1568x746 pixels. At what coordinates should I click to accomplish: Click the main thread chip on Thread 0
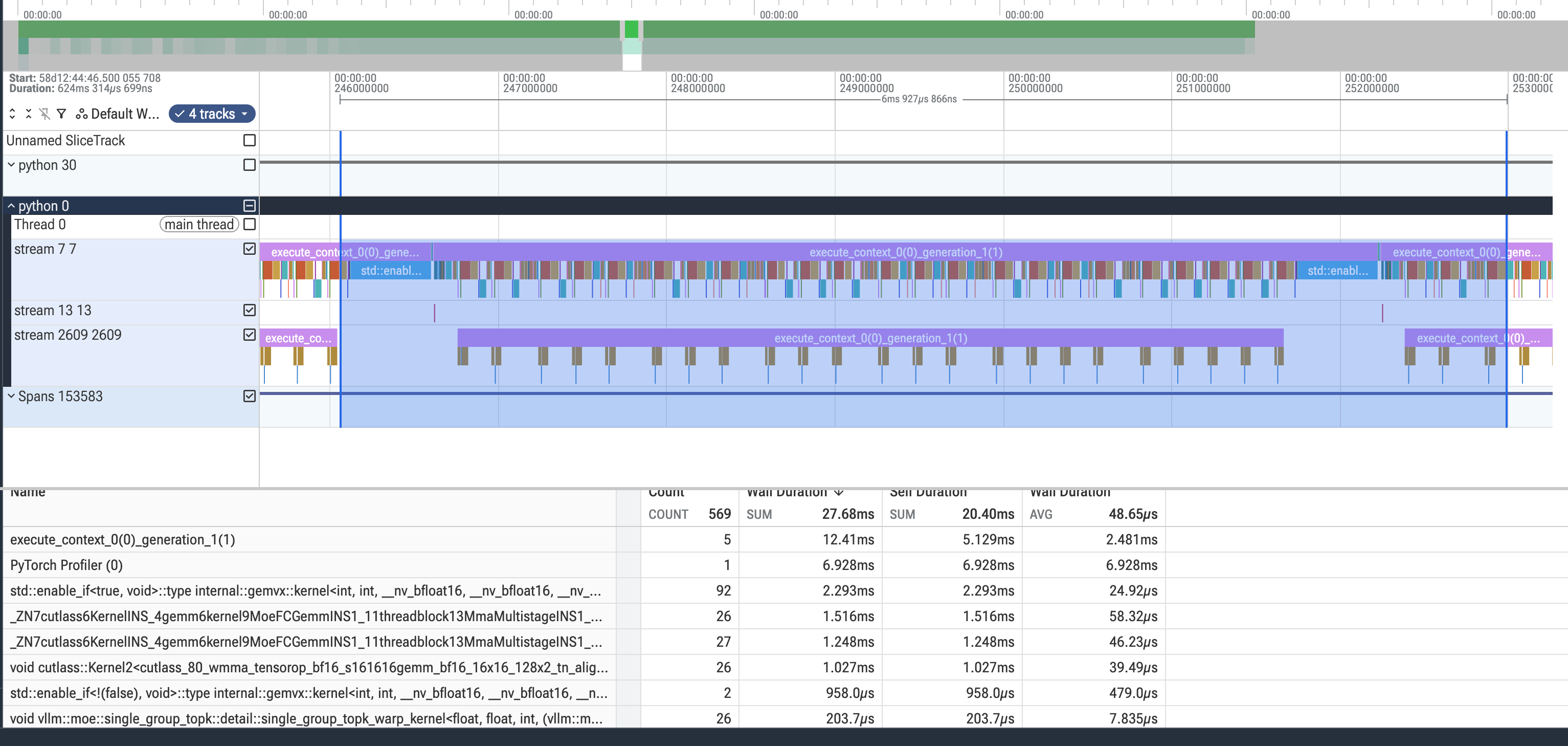pyautogui.click(x=199, y=225)
